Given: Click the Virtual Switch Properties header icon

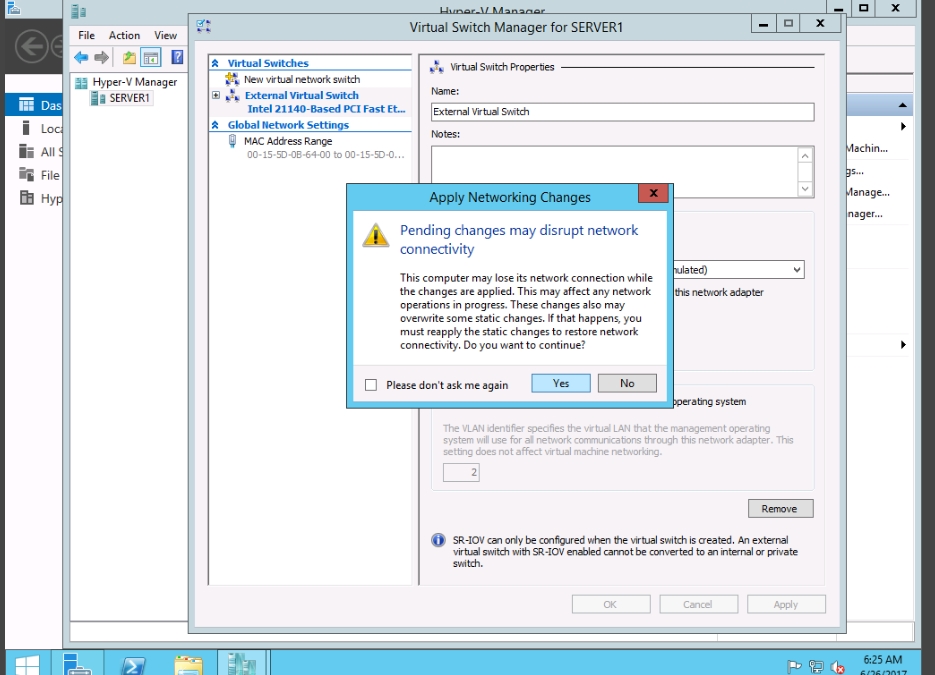Looking at the screenshot, I should [437, 67].
